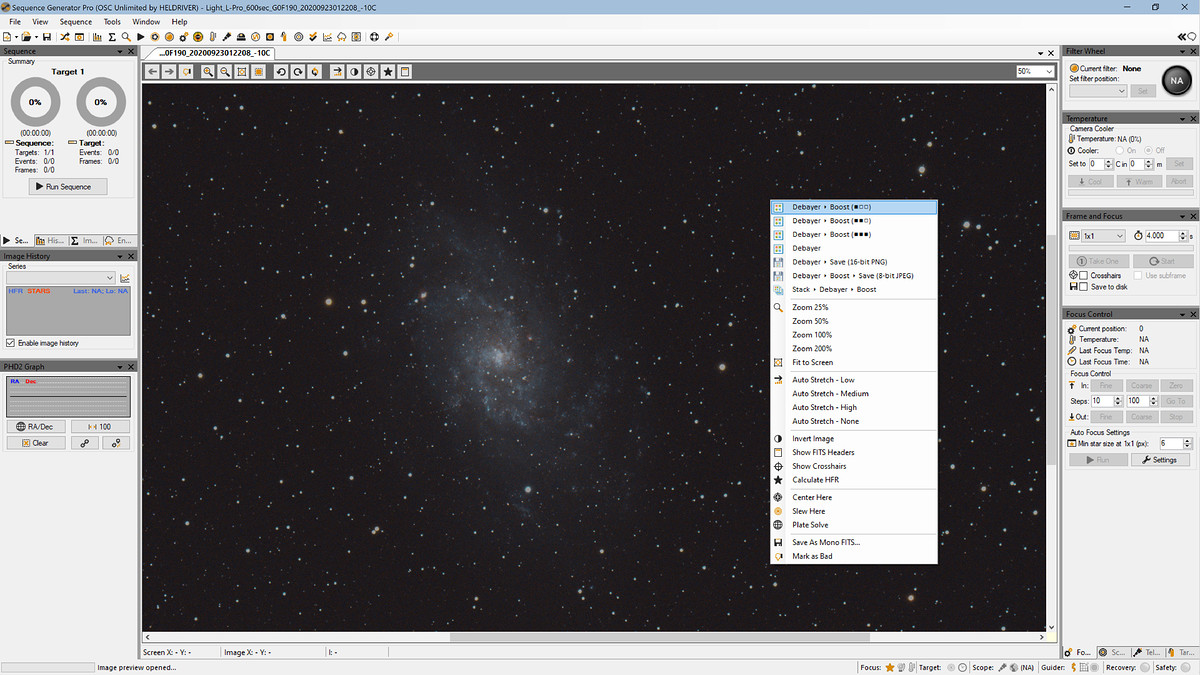Click the zoom in magnifier in image toolbar
Screen dimensions: 1200x675
coord(208,72)
